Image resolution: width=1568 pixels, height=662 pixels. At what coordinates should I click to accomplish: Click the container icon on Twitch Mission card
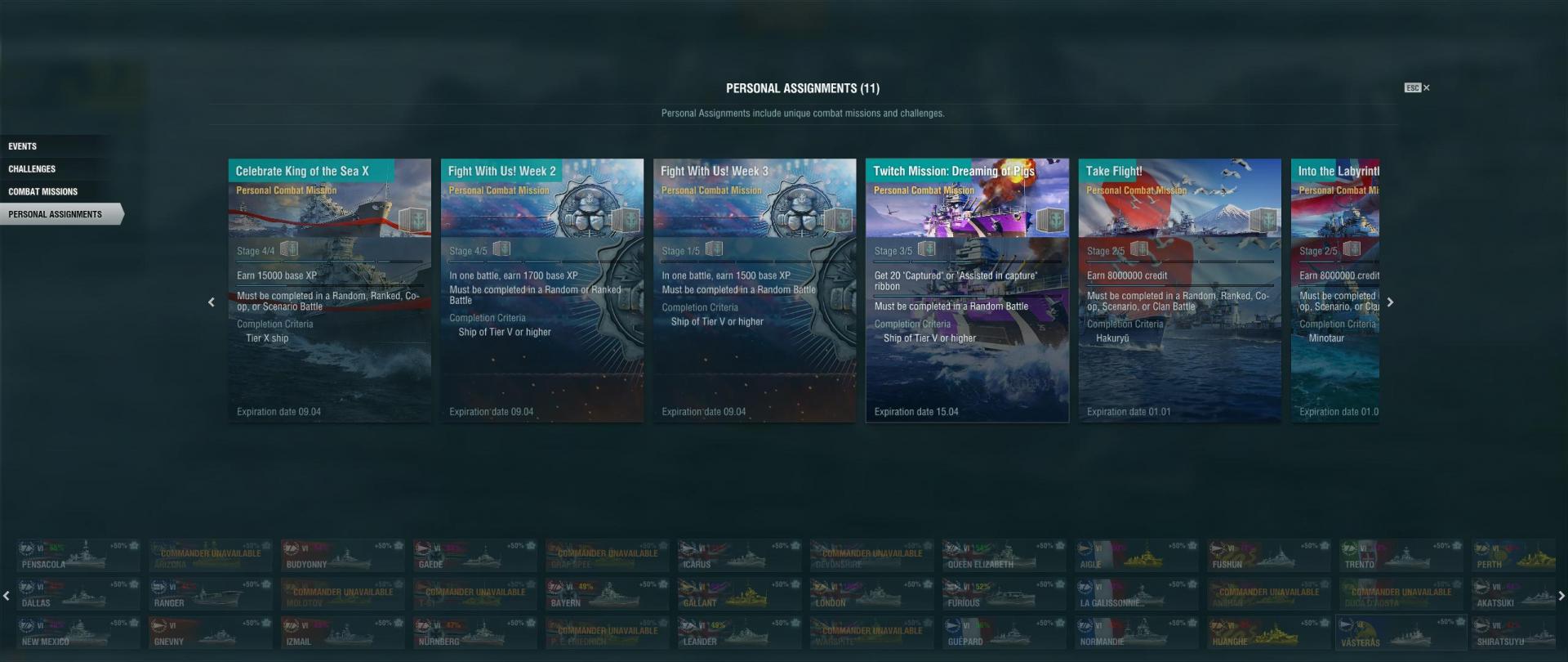(1051, 221)
